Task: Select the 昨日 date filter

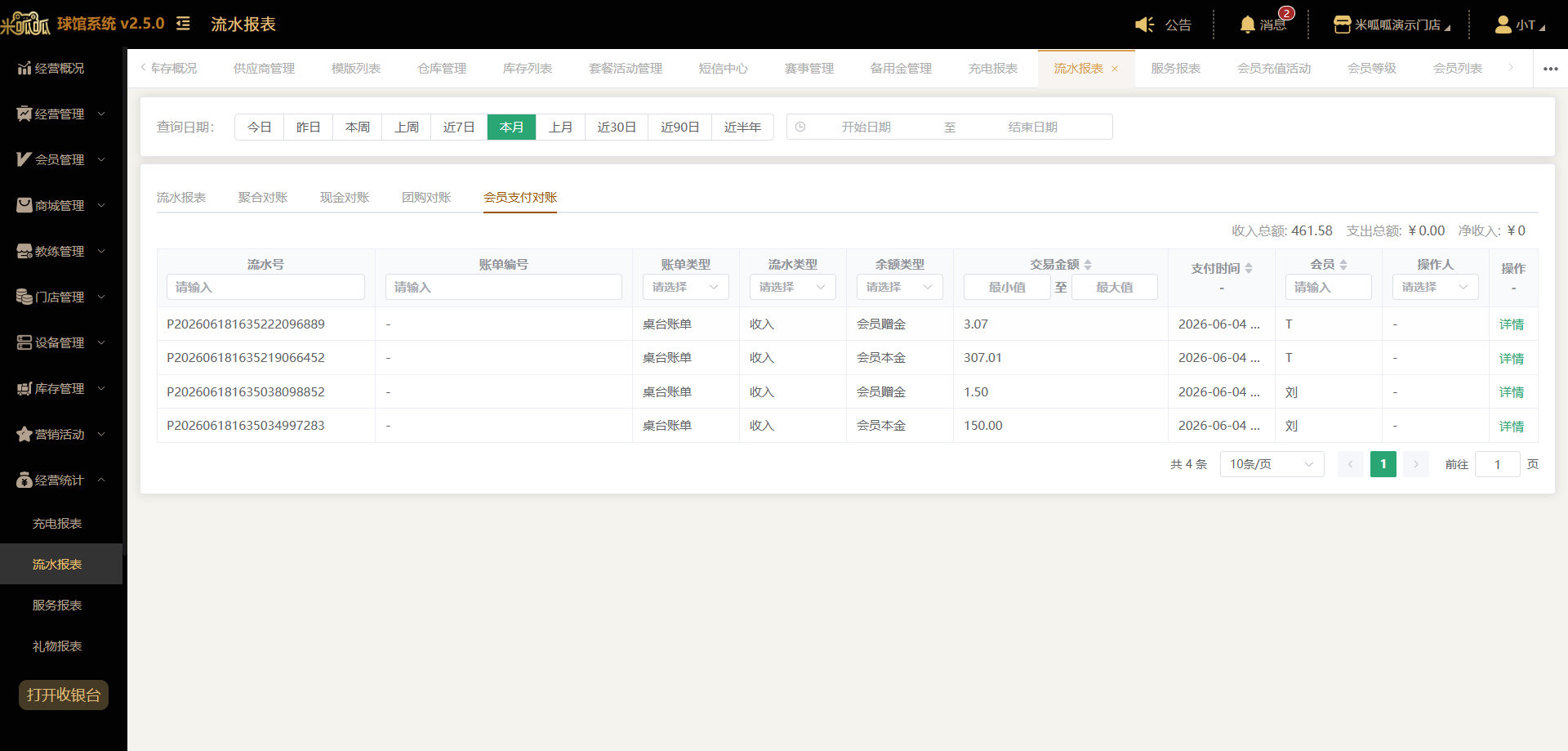Action: click(x=308, y=127)
